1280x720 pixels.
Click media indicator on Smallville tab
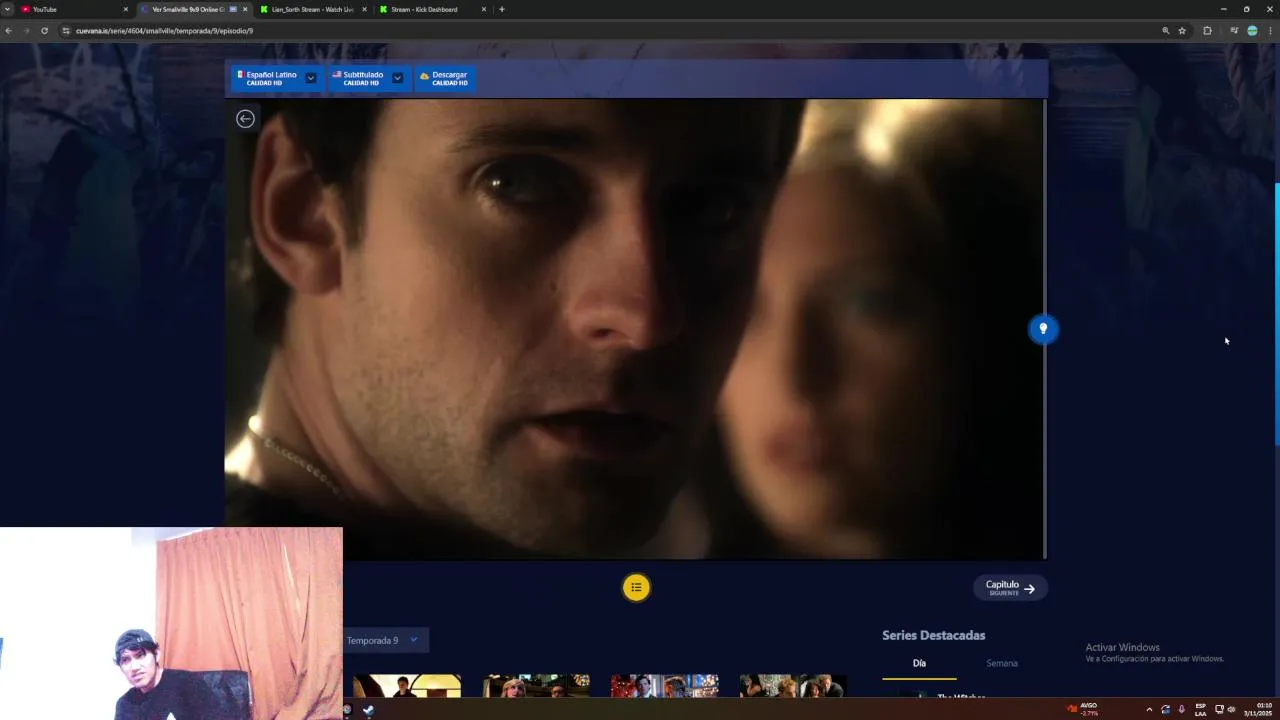[x=233, y=9]
